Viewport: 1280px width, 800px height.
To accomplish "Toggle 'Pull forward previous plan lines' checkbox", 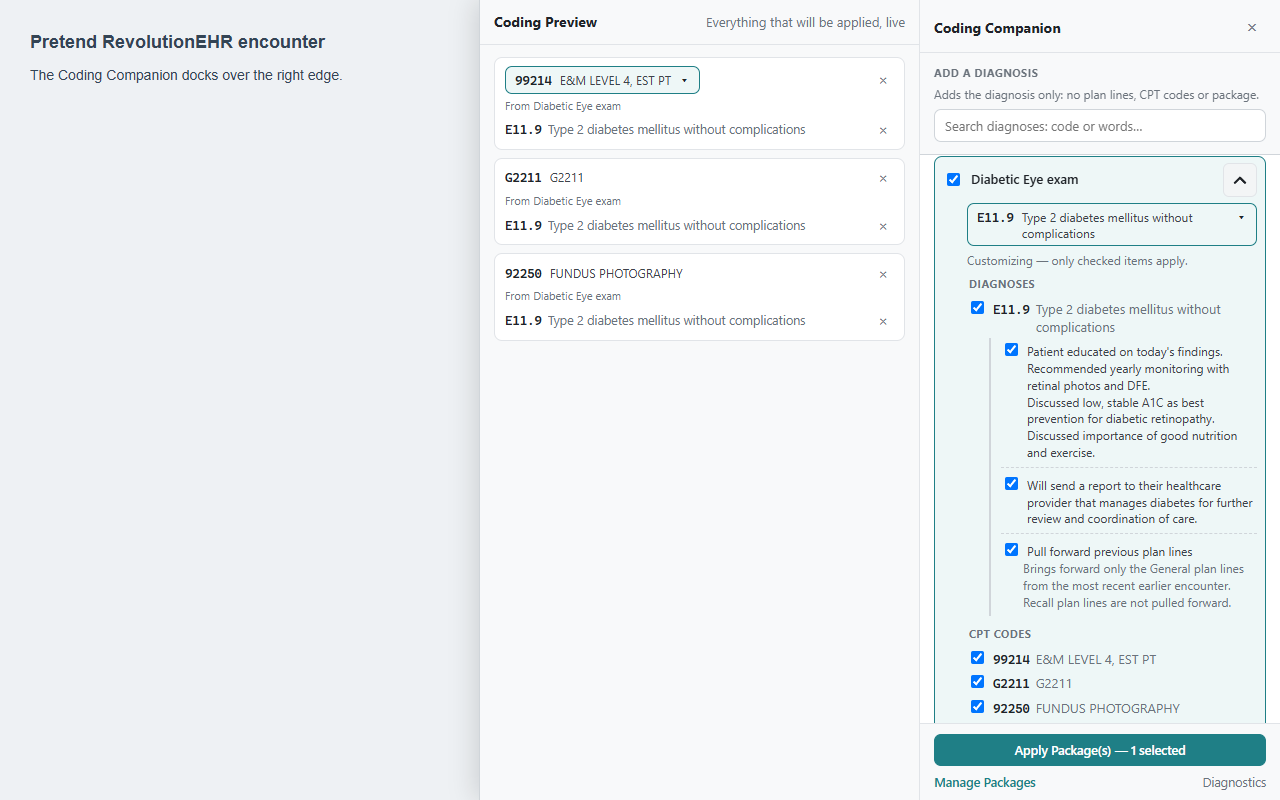I will [1012, 550].
